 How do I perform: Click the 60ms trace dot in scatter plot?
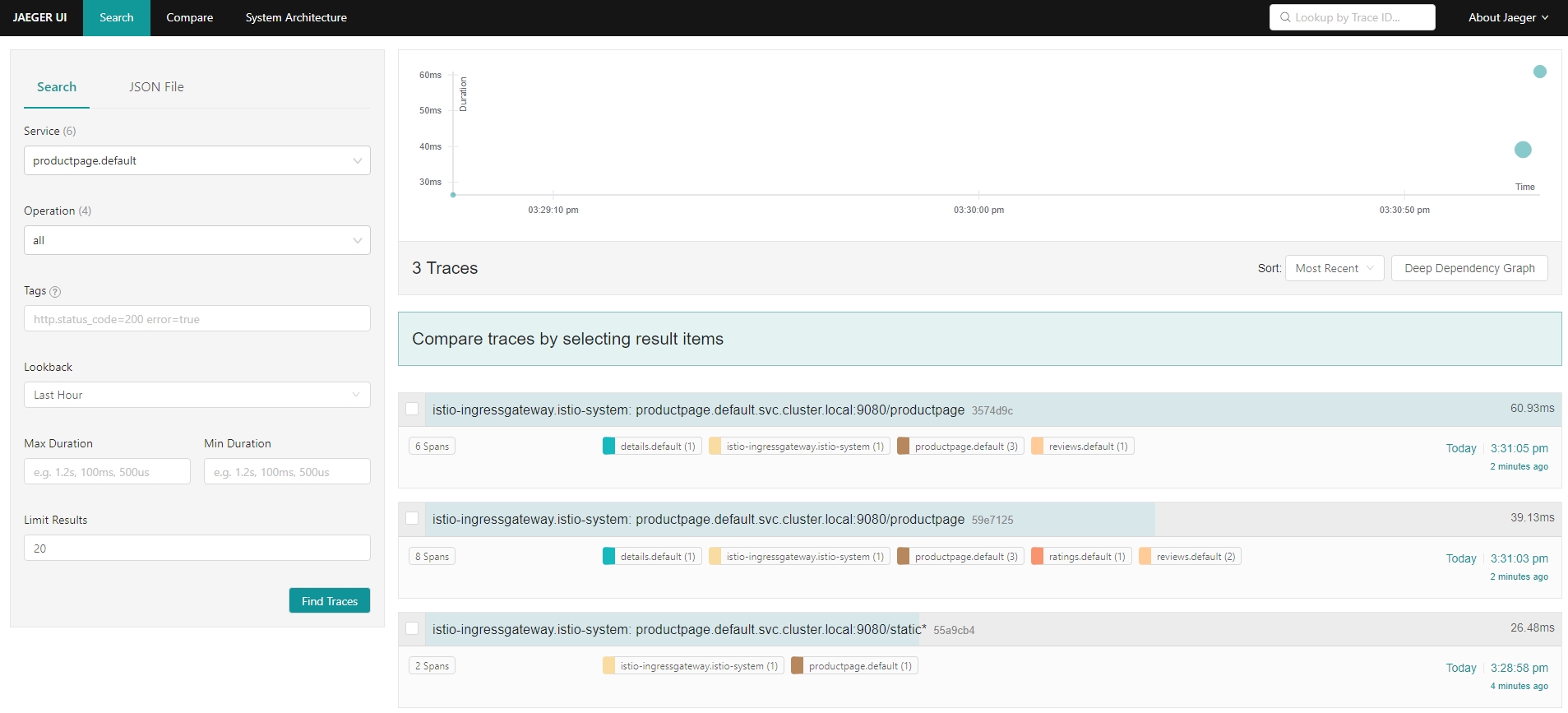click(1540, 72)
